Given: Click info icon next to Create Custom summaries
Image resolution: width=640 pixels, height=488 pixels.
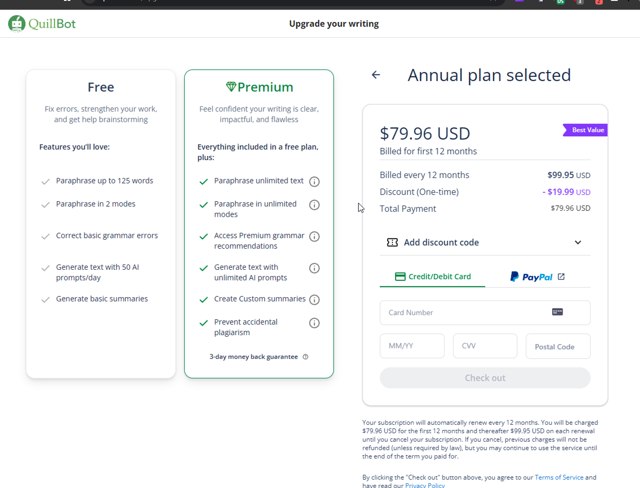Looking at the screenshot, I should [x=314, y=299].
